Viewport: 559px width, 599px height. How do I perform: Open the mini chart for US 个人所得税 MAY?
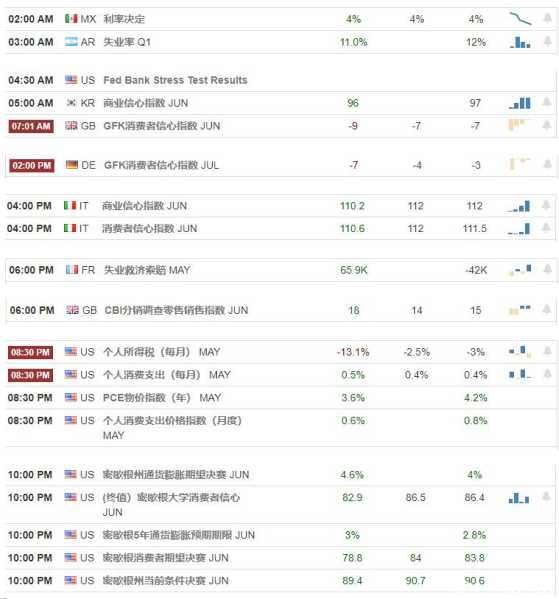[520, 352]
